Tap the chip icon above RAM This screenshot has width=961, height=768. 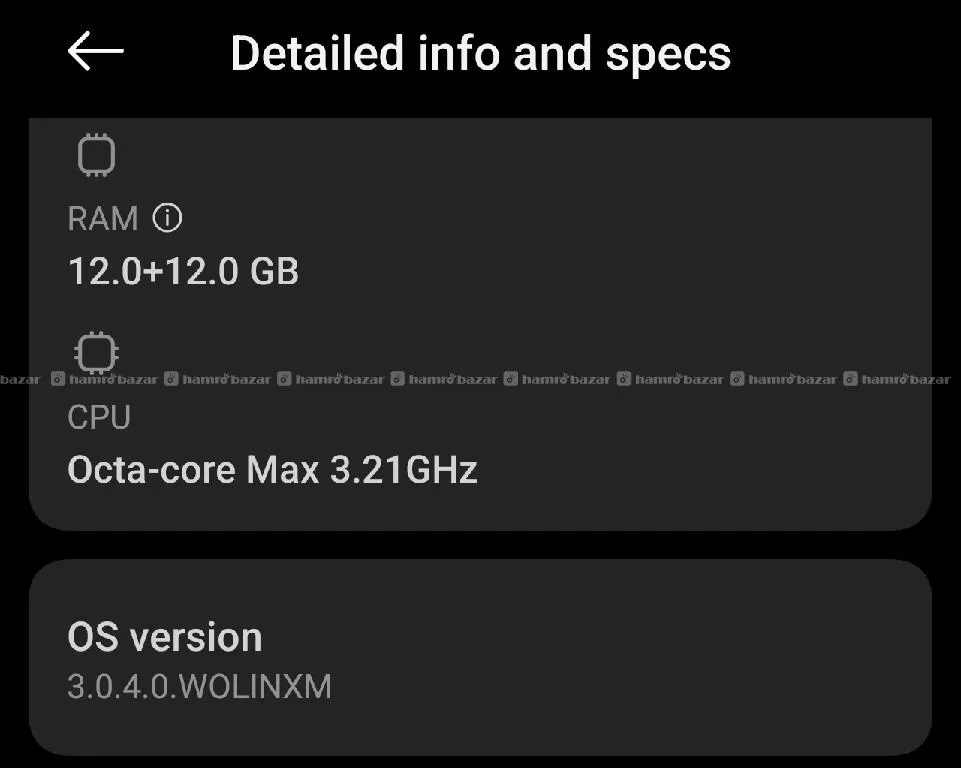[96, 156]
